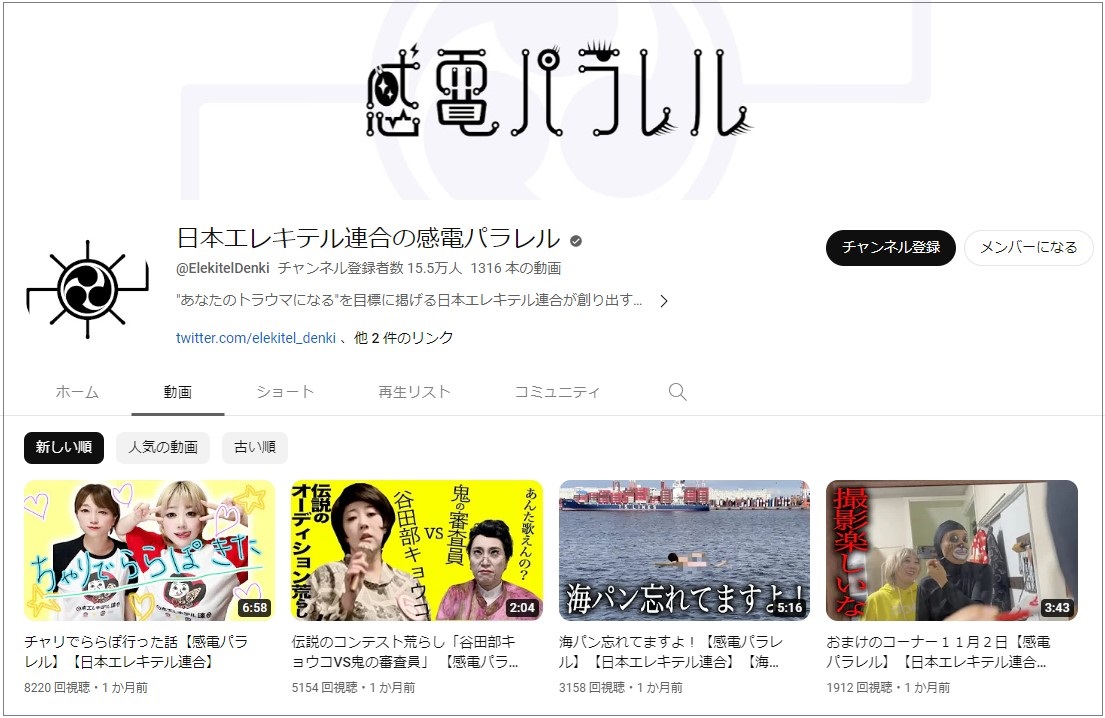Open the channel search magnifier icon

click(677, 392)
